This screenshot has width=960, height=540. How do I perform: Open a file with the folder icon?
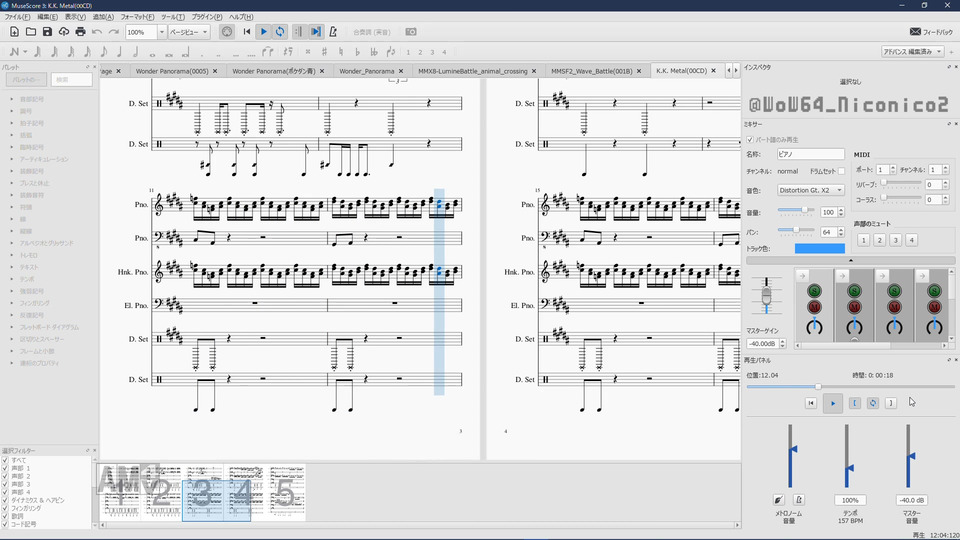click(x=31, y=32)
